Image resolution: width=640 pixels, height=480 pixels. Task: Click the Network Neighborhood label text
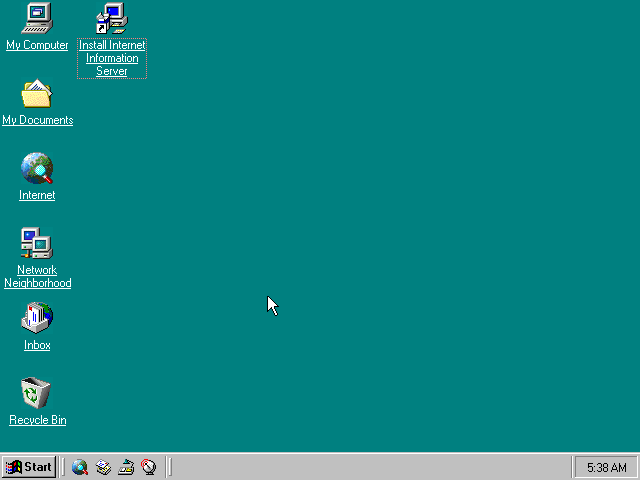pyautogui.click(x=38, y=276)
